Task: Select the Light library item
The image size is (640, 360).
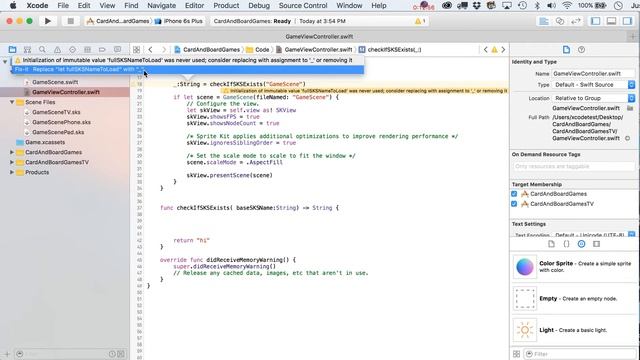Action: point(573,330)
